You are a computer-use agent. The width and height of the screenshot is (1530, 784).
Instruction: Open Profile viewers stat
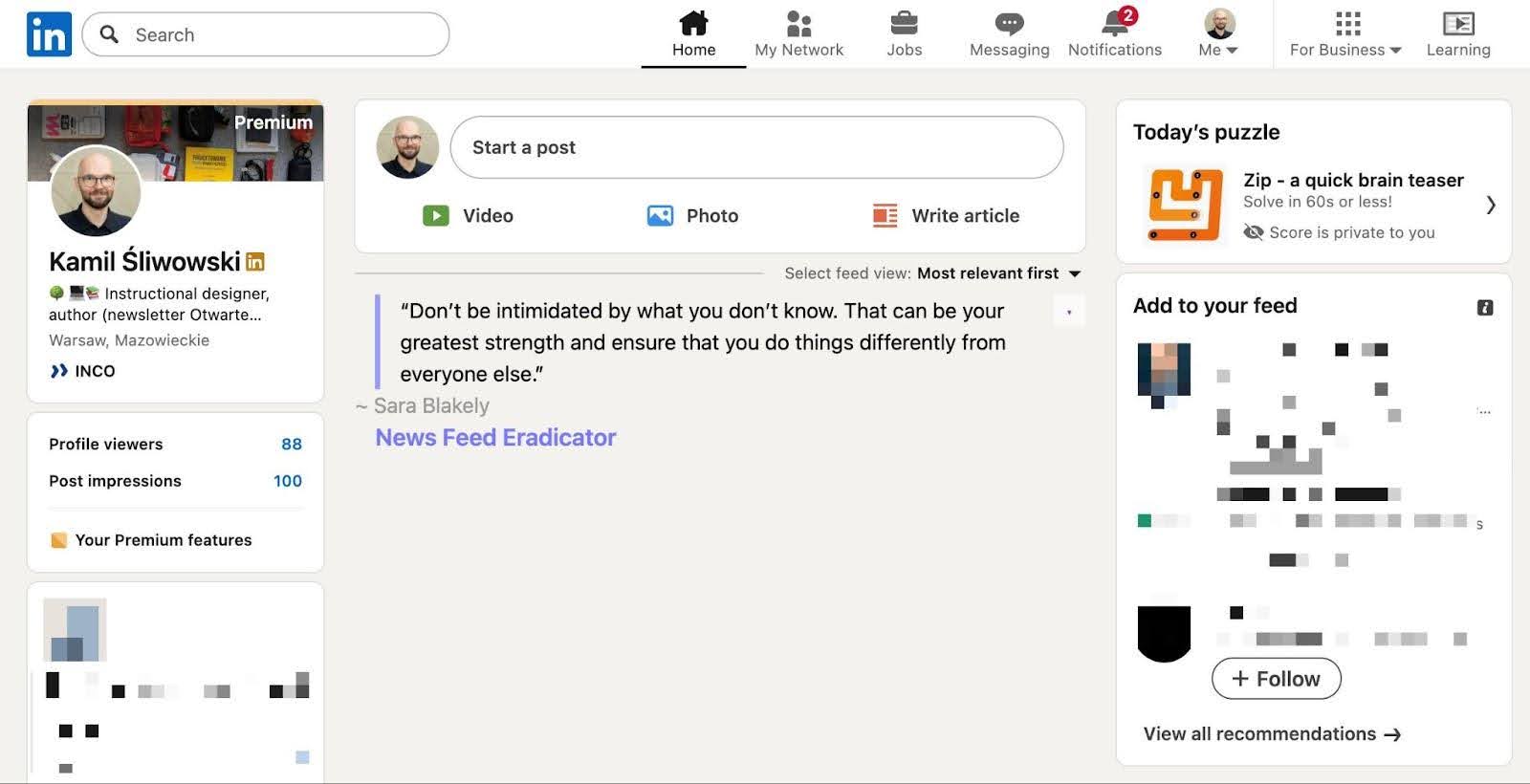point(175,444)
